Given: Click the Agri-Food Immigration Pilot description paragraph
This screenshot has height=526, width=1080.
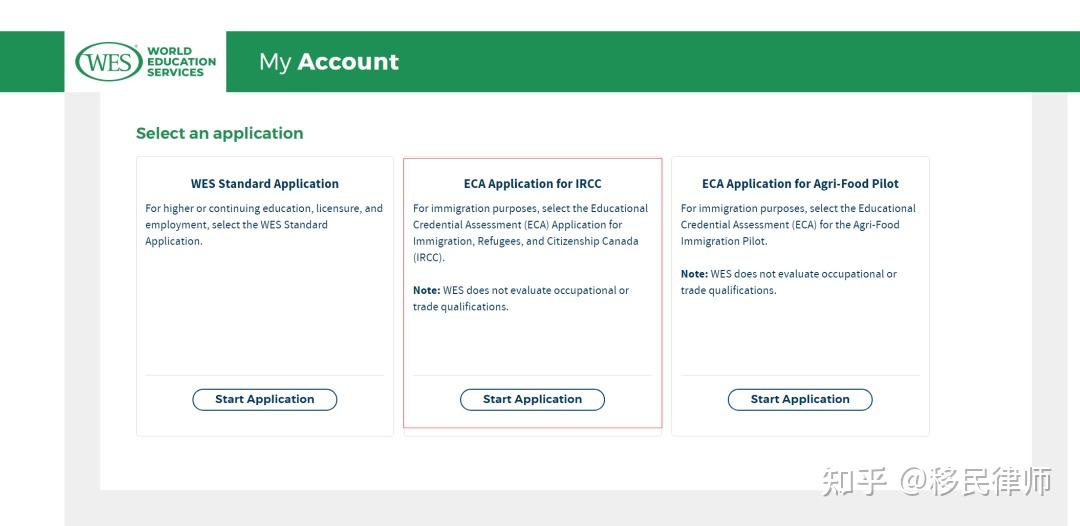Looking at the screenshot, I should click(x=798, y=224).
